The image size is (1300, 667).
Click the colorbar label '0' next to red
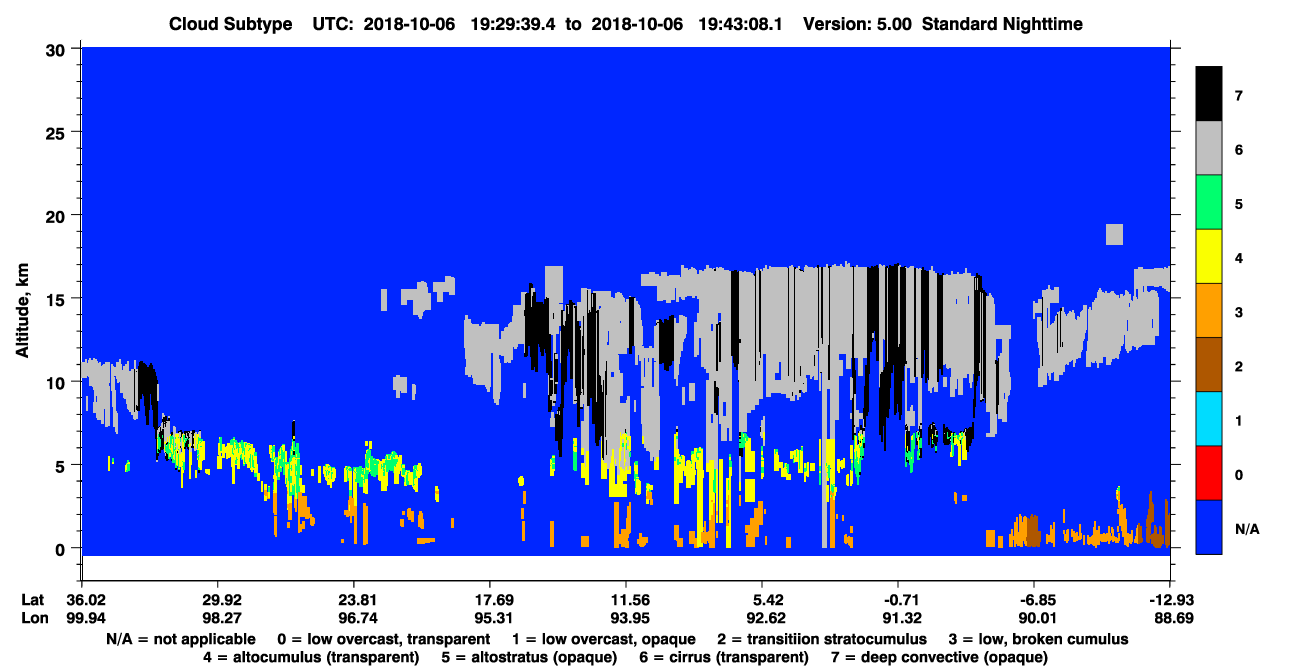tap(1239, 475)
